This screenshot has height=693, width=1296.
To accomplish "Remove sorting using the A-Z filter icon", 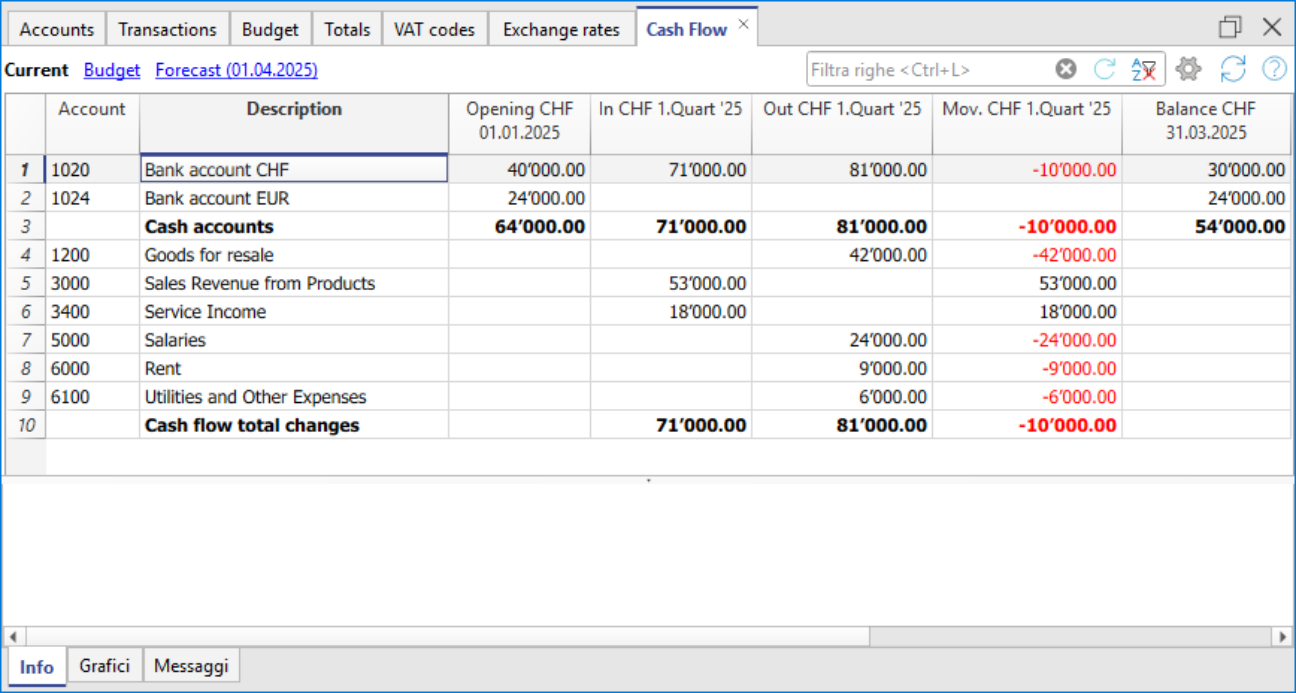I will point(1144,68).
